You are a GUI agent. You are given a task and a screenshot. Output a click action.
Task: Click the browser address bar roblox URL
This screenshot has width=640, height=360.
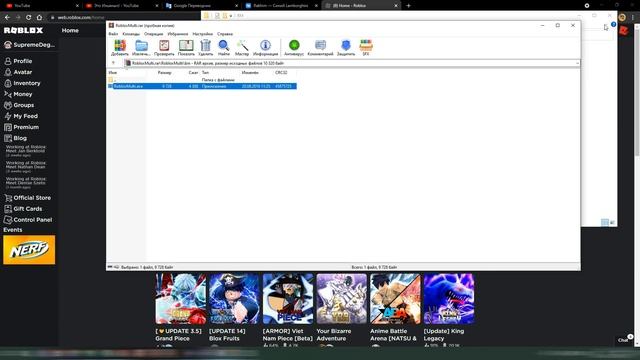(x=81, y=17)
